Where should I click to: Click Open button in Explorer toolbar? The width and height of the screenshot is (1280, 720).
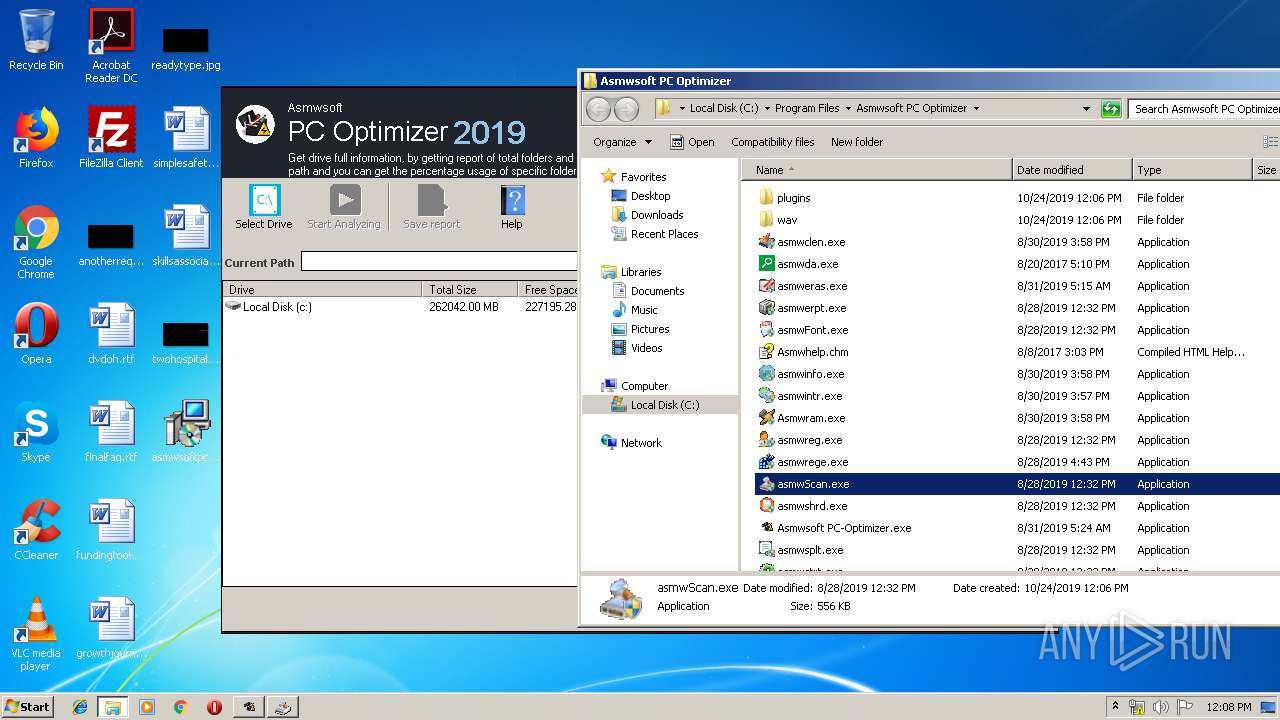tap(692, 142)
